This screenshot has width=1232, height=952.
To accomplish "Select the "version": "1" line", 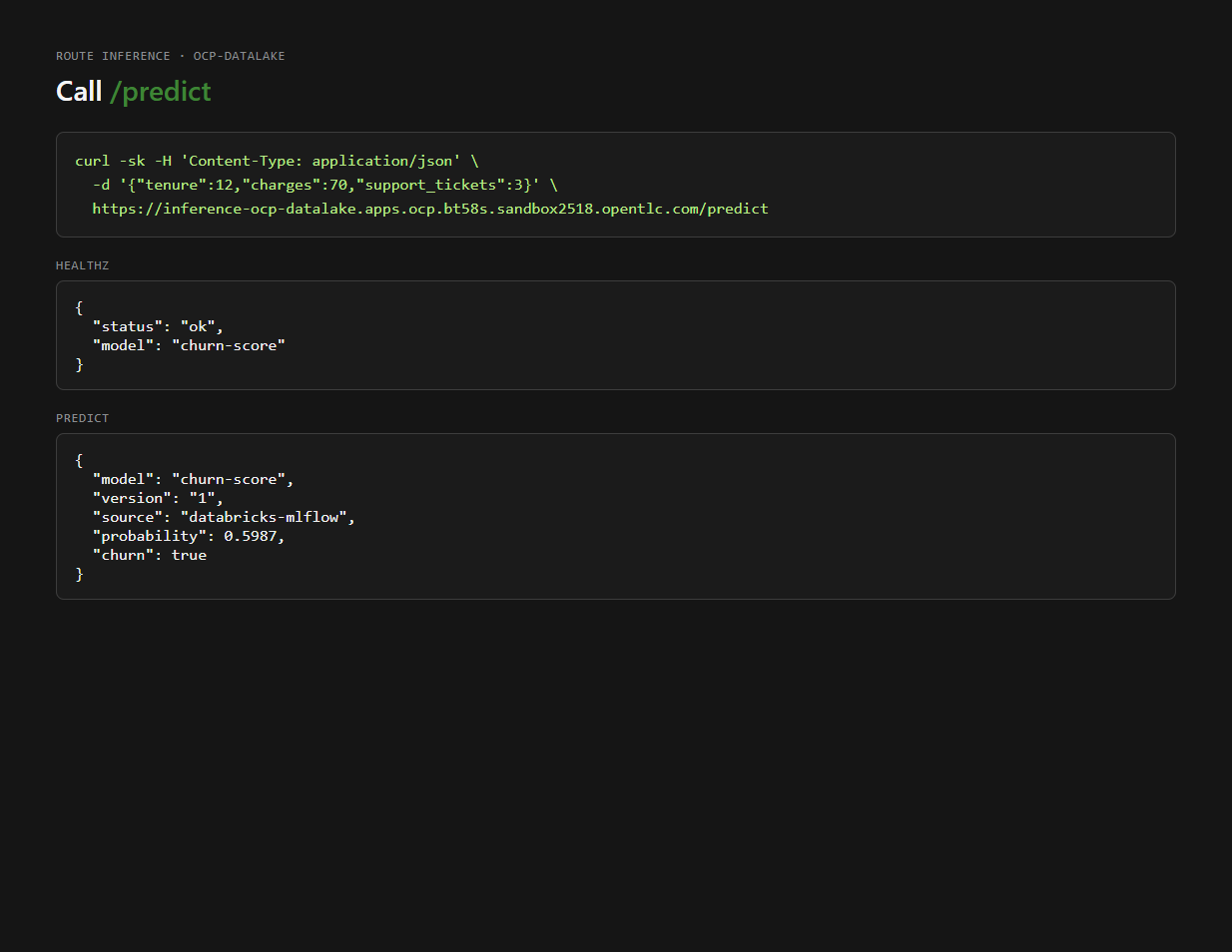I will click(158, 498).
